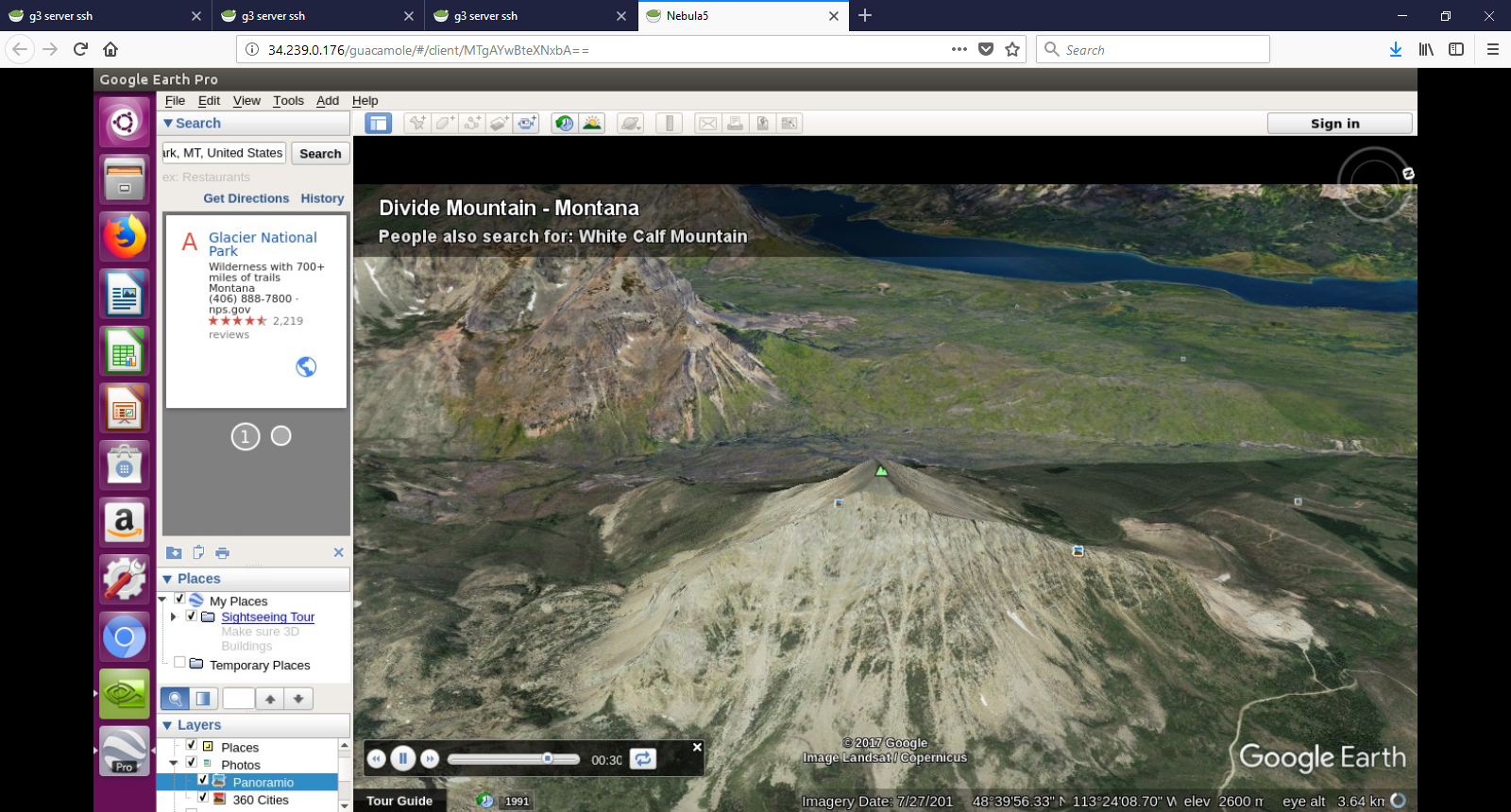Toggle the sidebar visibility icon
The height and width of the screenshot is (812, 1511).
coord(379,124)
